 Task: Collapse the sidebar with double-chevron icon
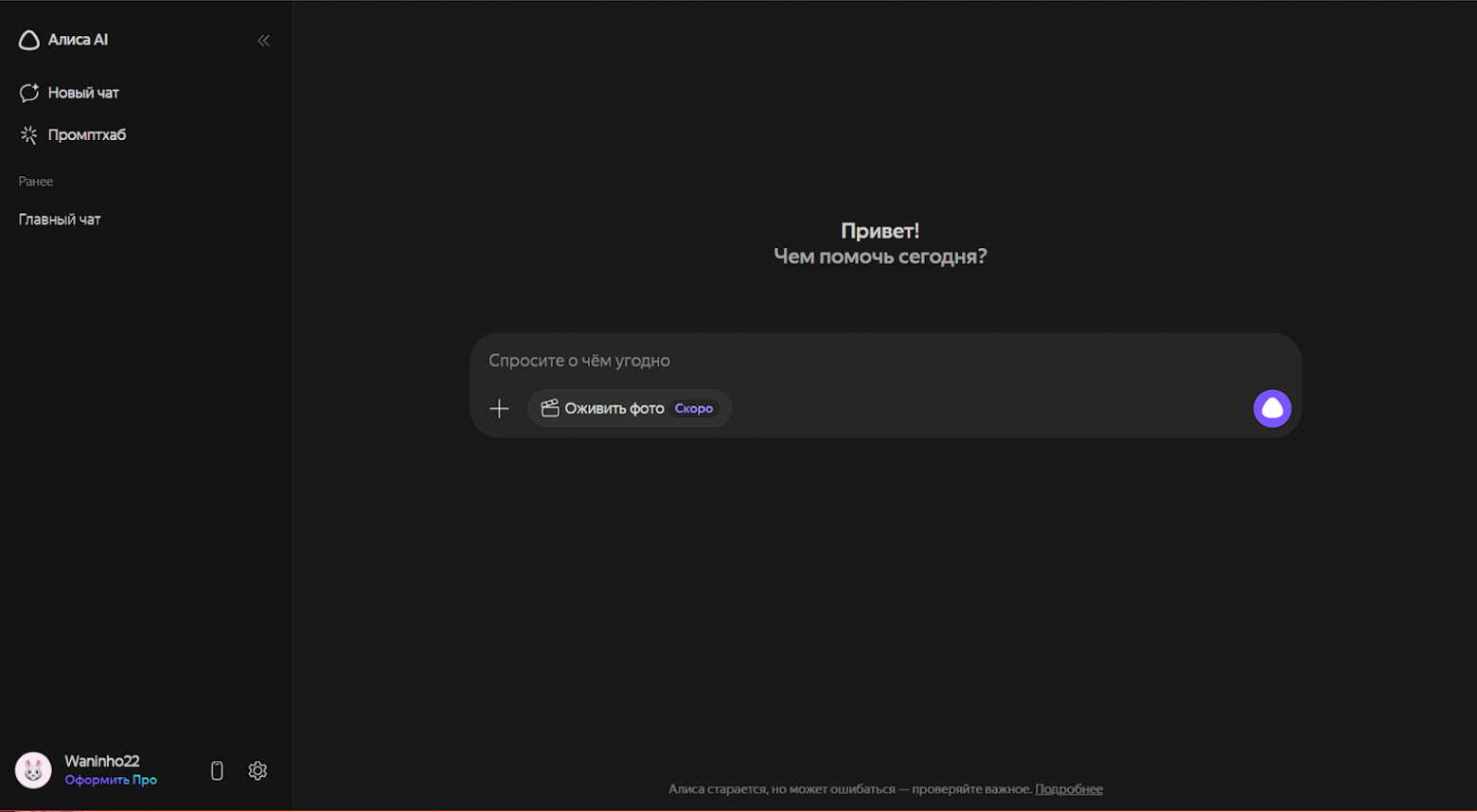point(263,41)
